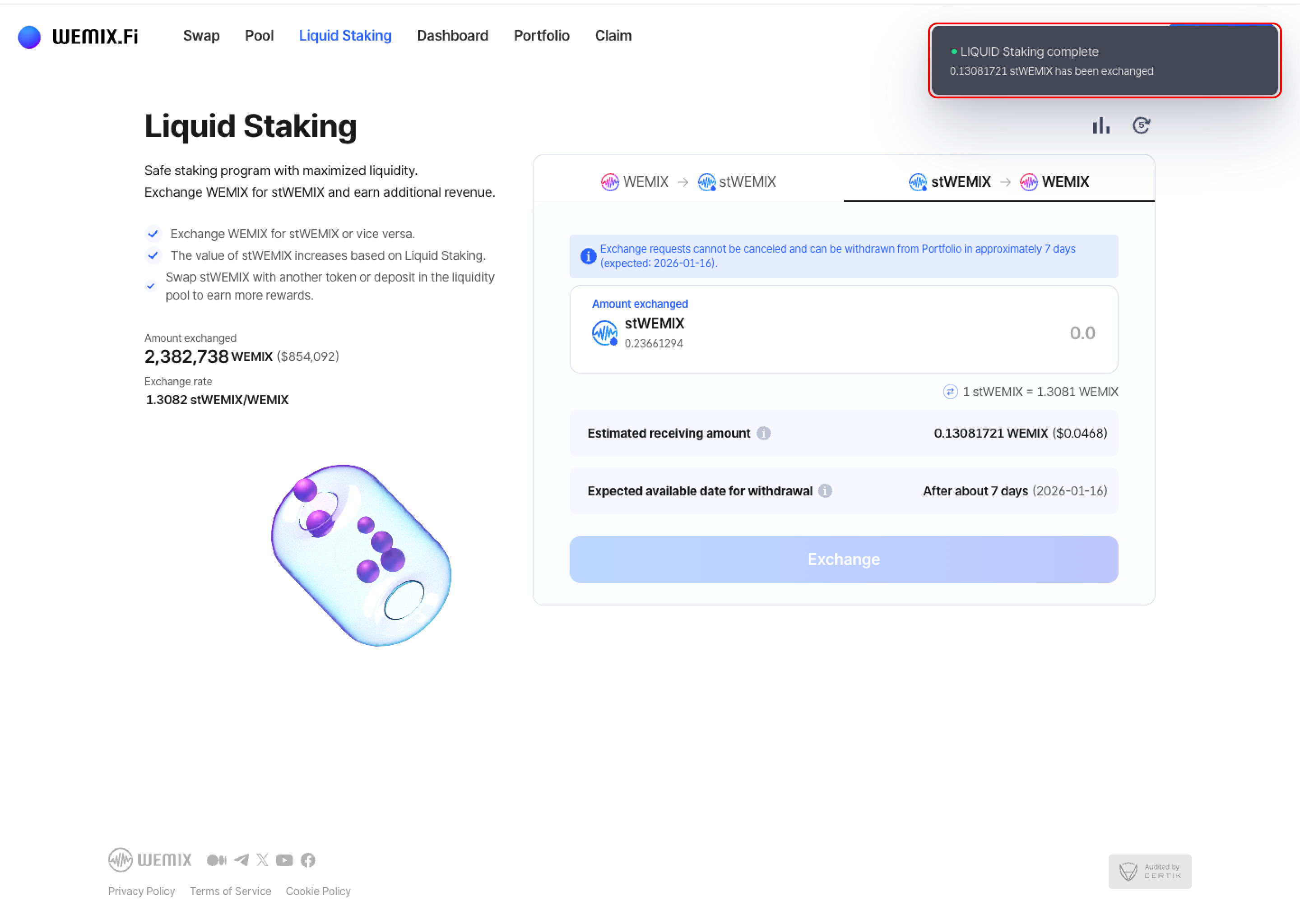Click the refresh countdown timer icon
Screen dimensions: 1300x924
coord(1141,126)
